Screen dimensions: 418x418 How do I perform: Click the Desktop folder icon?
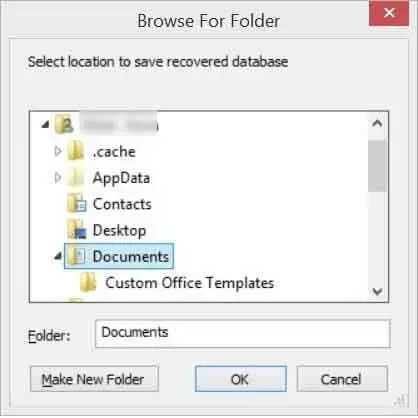click(x=77, y=230)
